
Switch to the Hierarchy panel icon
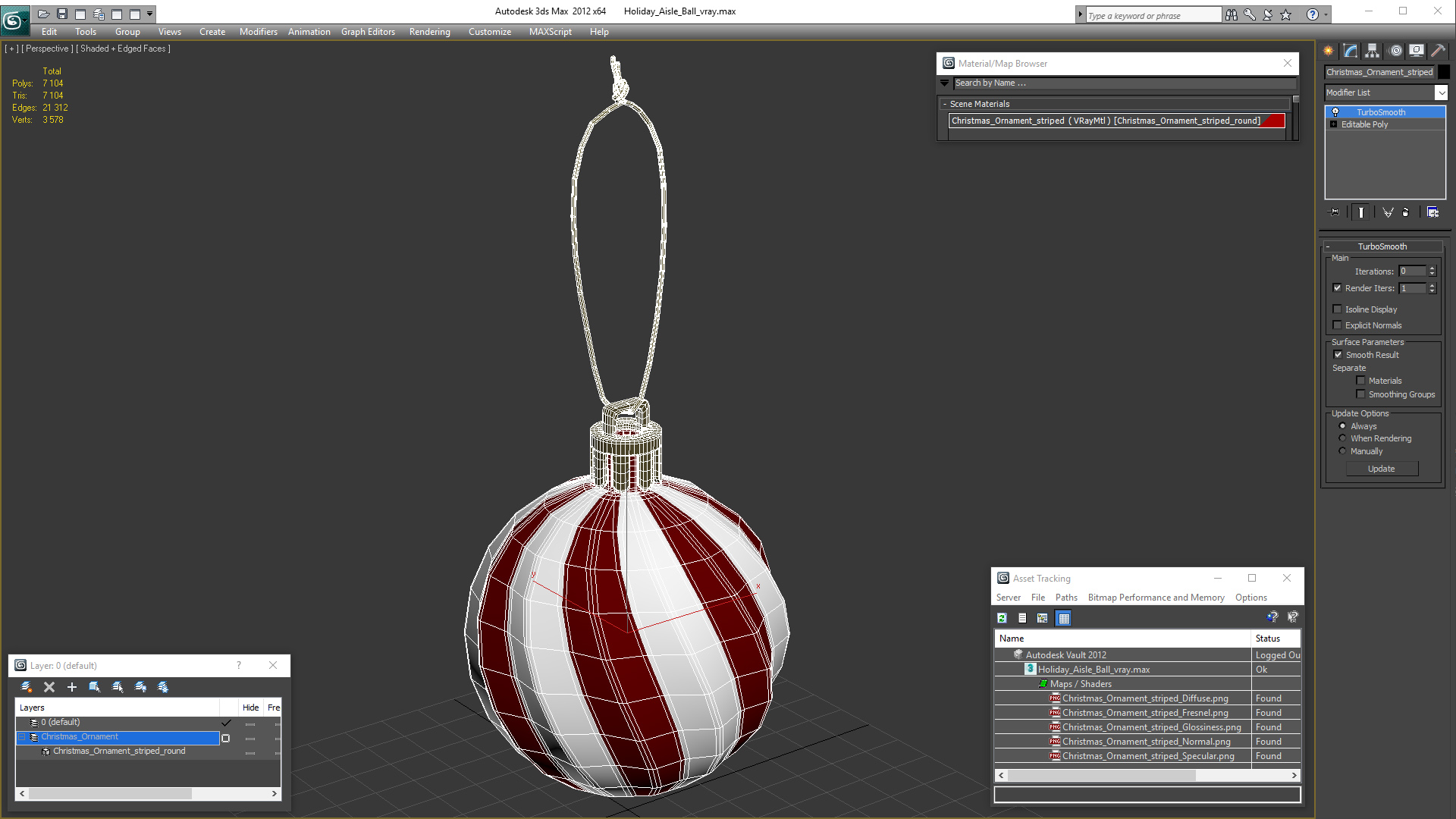[1373, 51]
